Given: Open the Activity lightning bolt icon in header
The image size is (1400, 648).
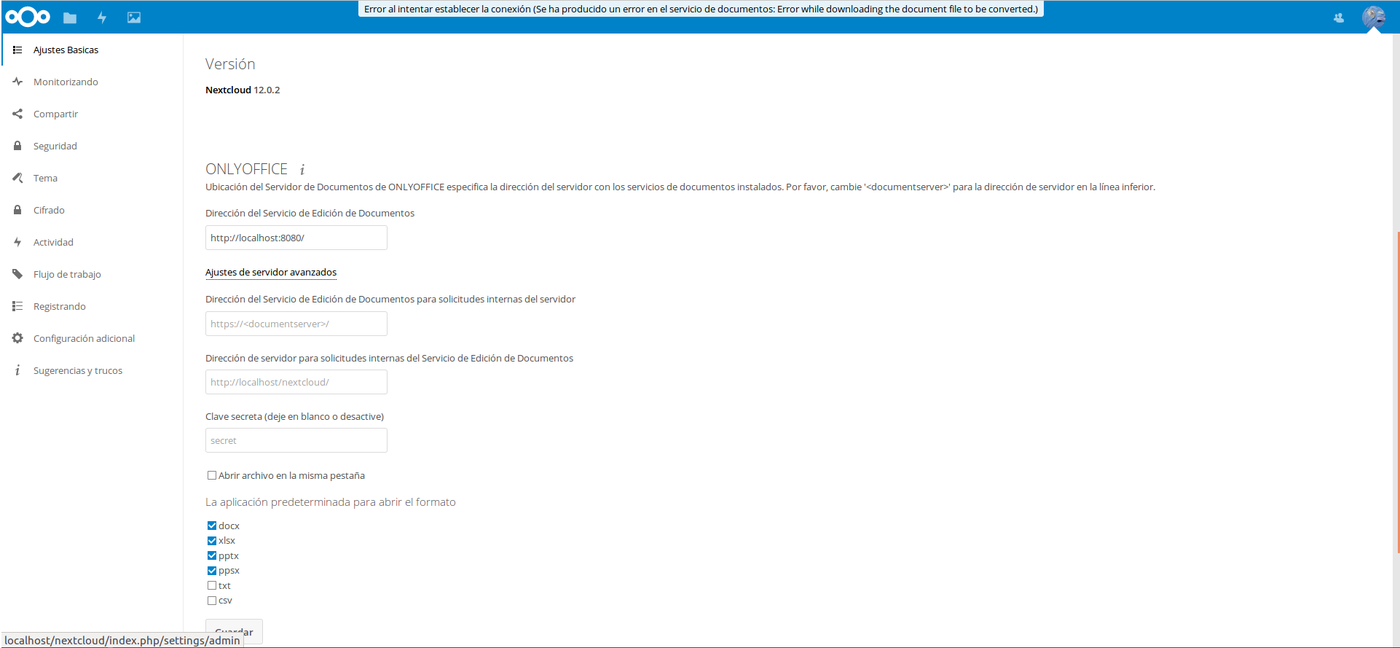Looking at the screenshot, I should (102, 18).
